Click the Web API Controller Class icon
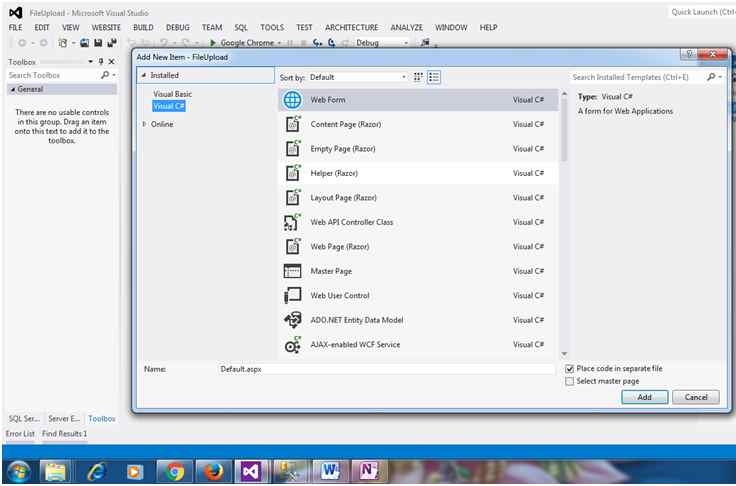The image size is (736, 486). (x=292, y=222)
